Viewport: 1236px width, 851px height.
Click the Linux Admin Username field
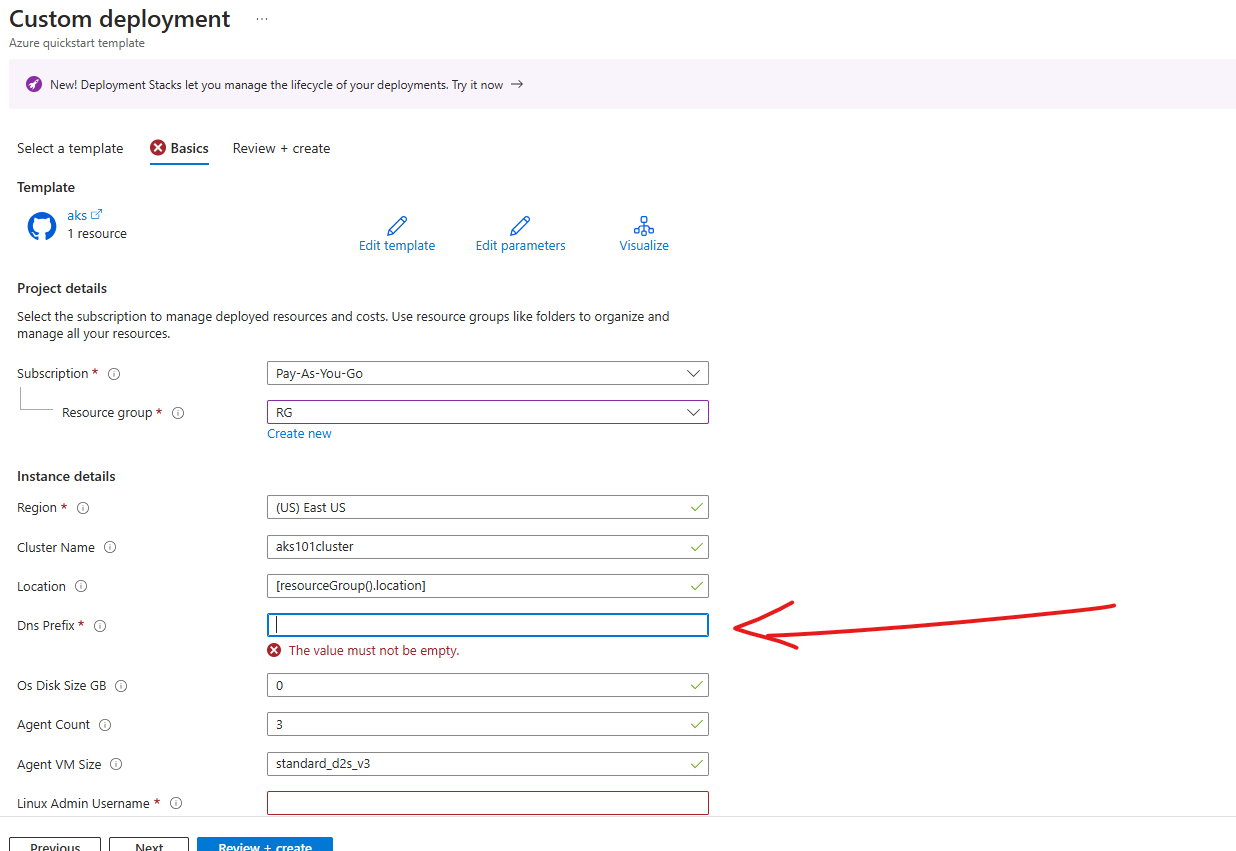click(x=488, y=803)
